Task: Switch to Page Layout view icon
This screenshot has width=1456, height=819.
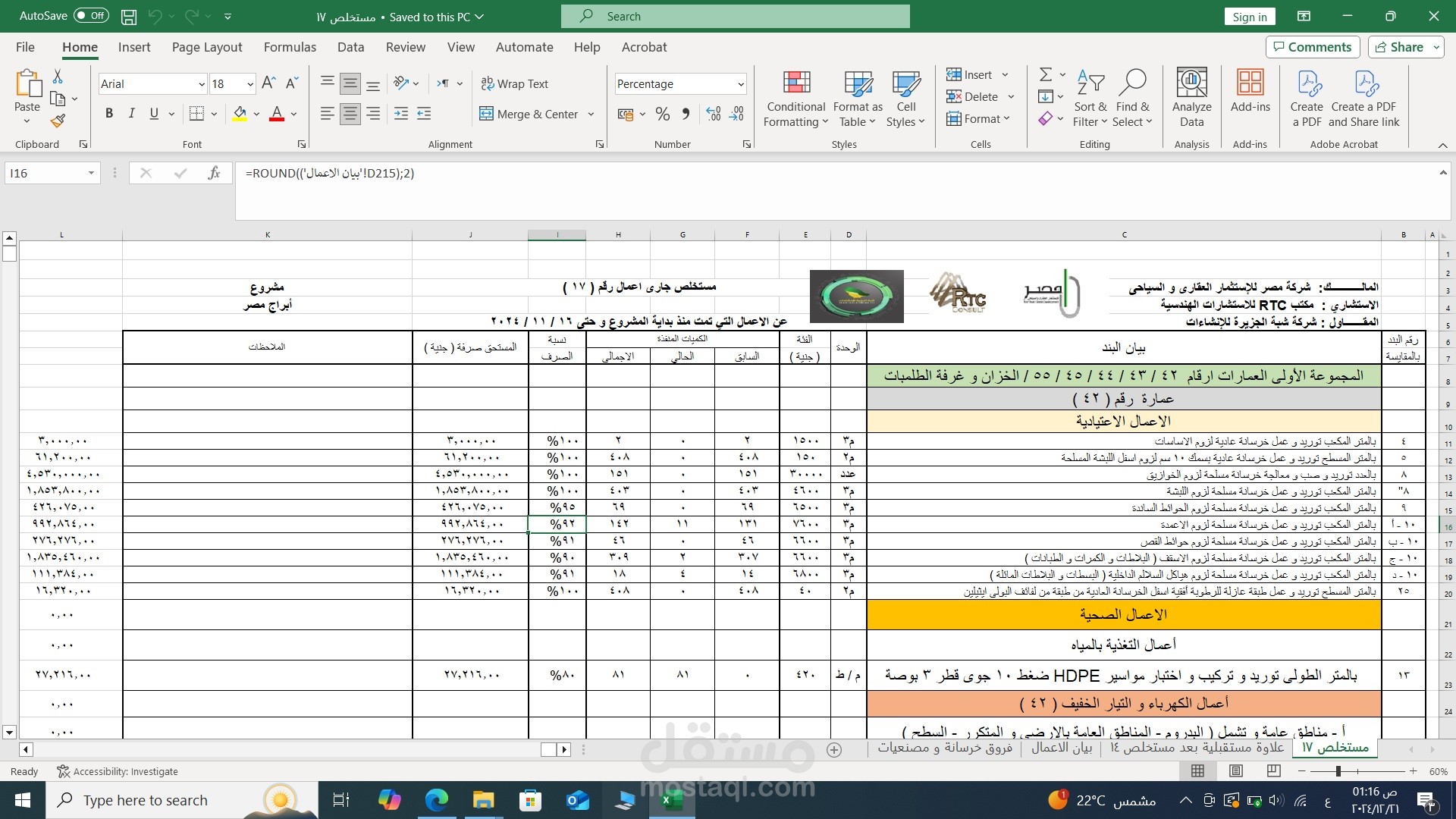Action: (x=1236, y=770)
